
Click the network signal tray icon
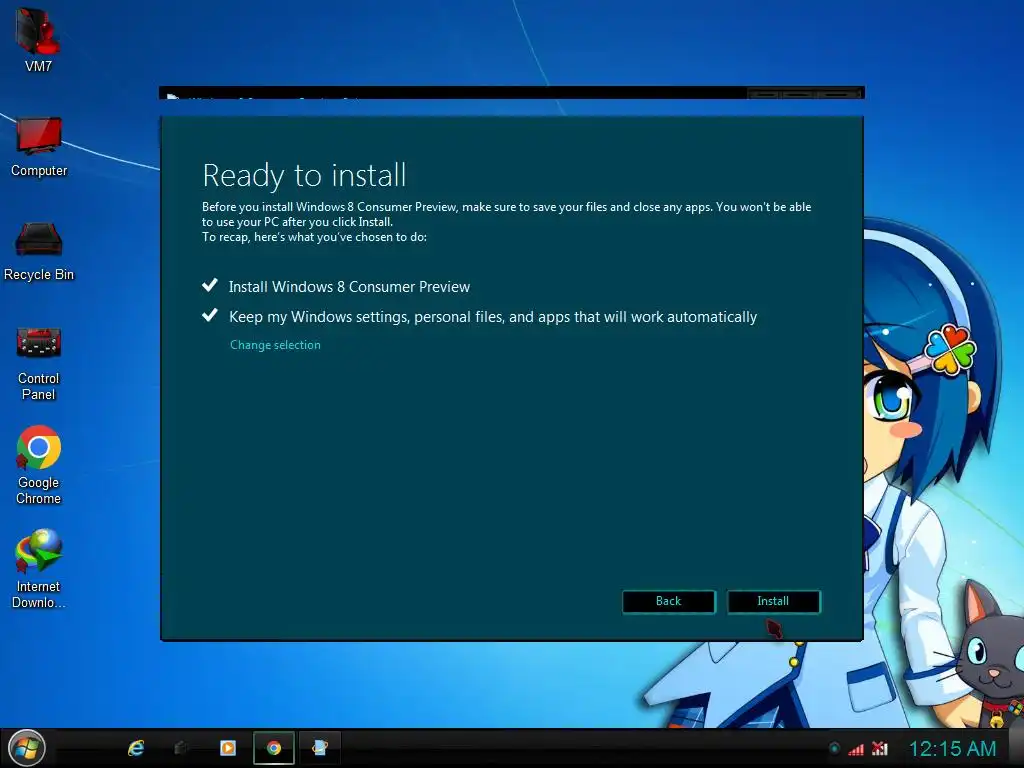tap(856, 749)
